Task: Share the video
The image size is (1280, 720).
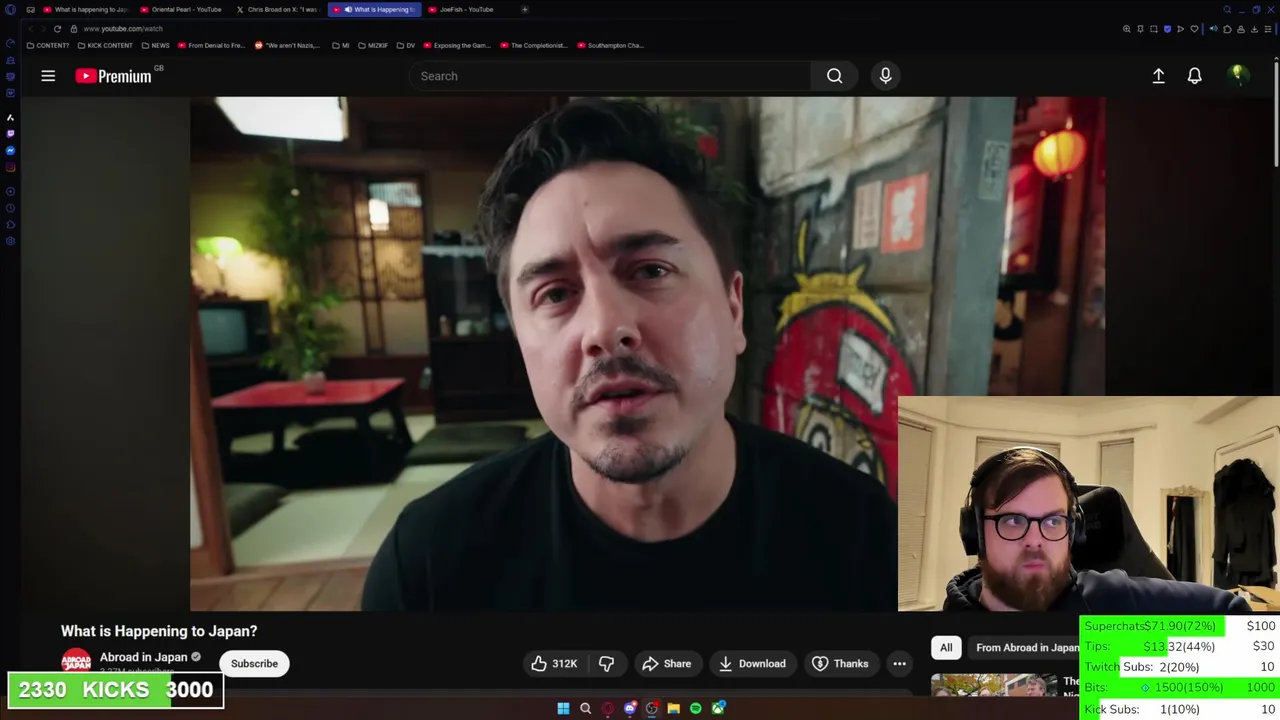Action: (667, 663)
